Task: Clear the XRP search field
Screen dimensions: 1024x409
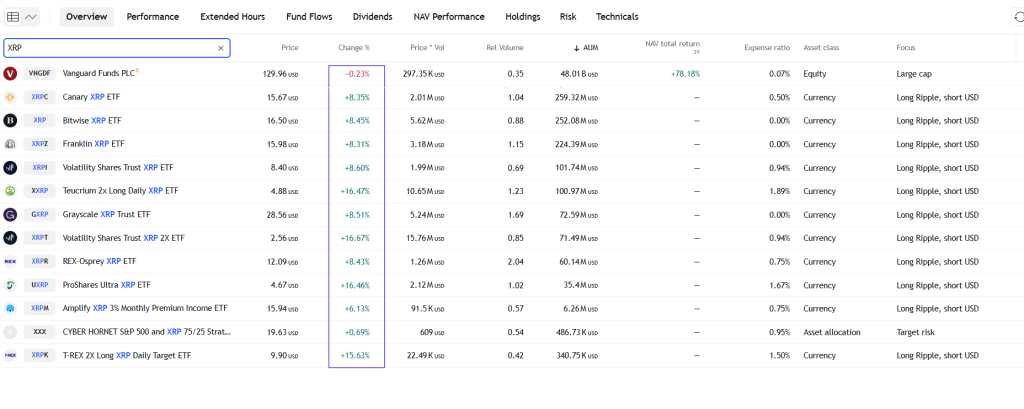Action: coord(220,48)
